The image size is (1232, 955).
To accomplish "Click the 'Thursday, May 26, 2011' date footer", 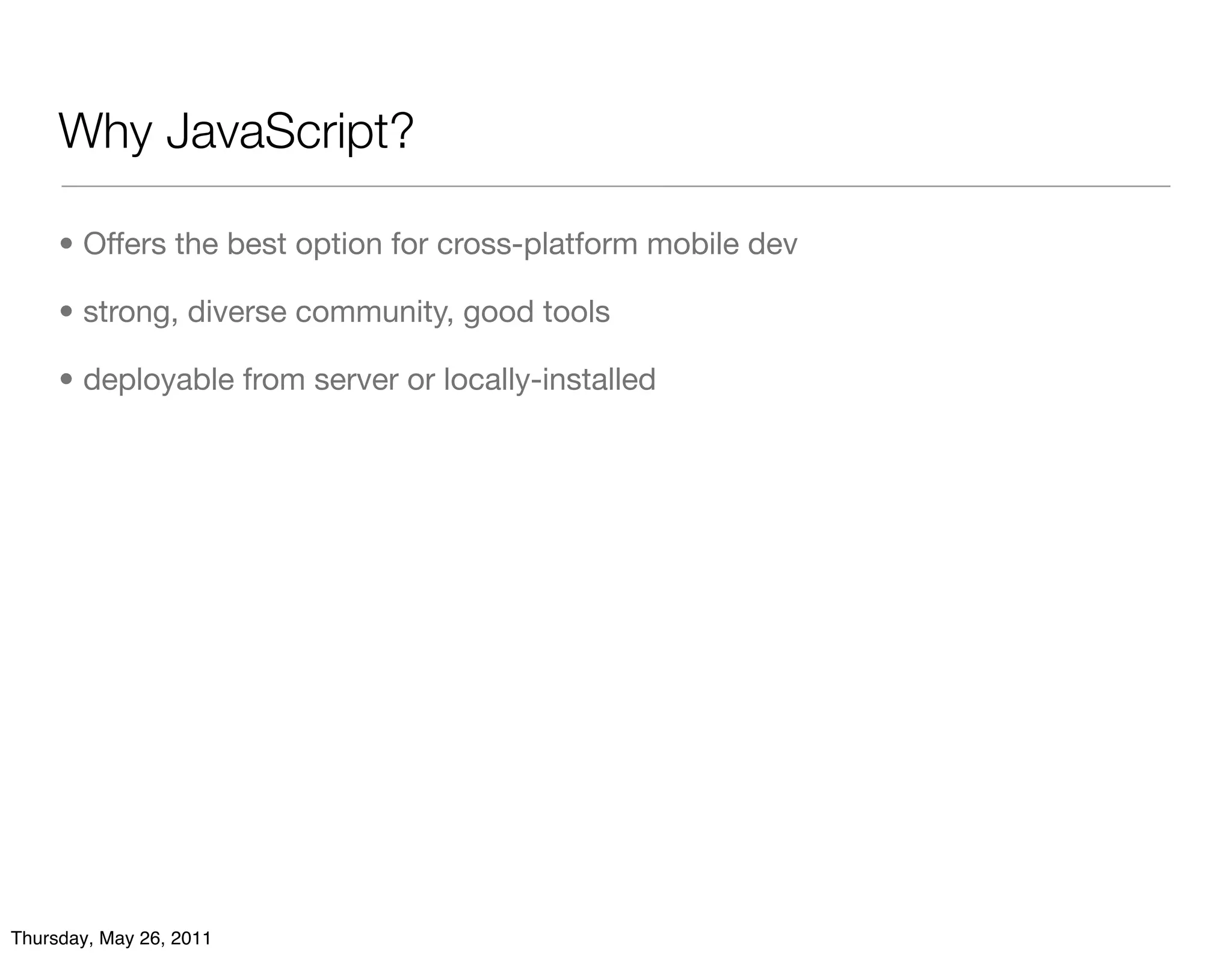I will tap(111, 938).
